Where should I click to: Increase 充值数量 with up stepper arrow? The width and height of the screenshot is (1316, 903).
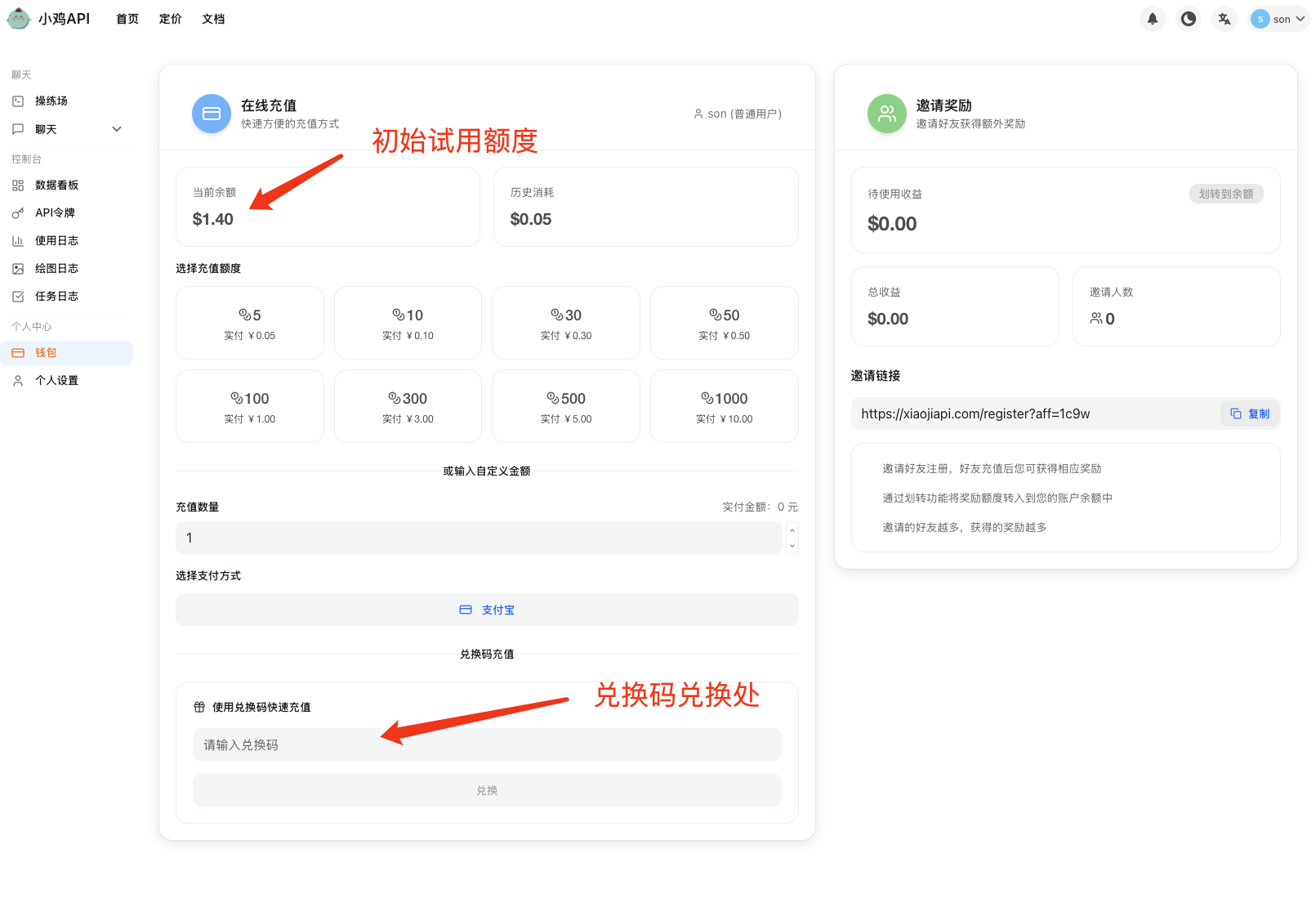point(792,530)
